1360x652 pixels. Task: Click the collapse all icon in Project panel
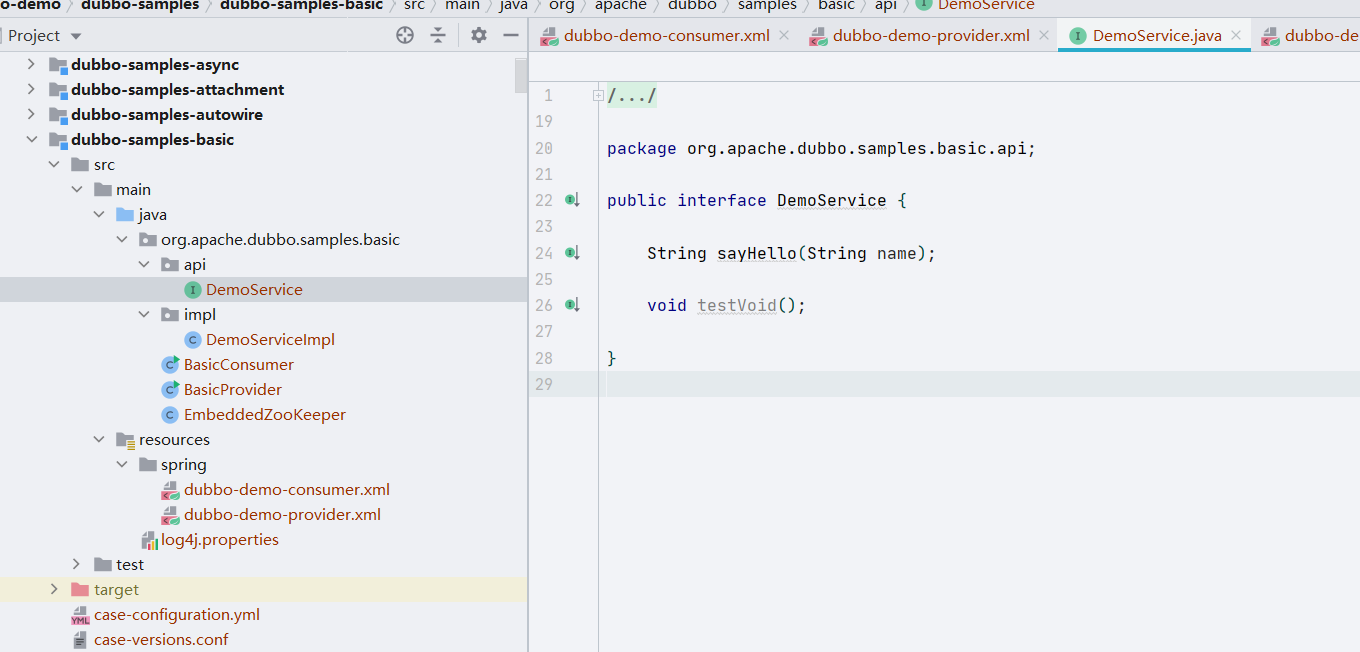click(x=438, y=35)
